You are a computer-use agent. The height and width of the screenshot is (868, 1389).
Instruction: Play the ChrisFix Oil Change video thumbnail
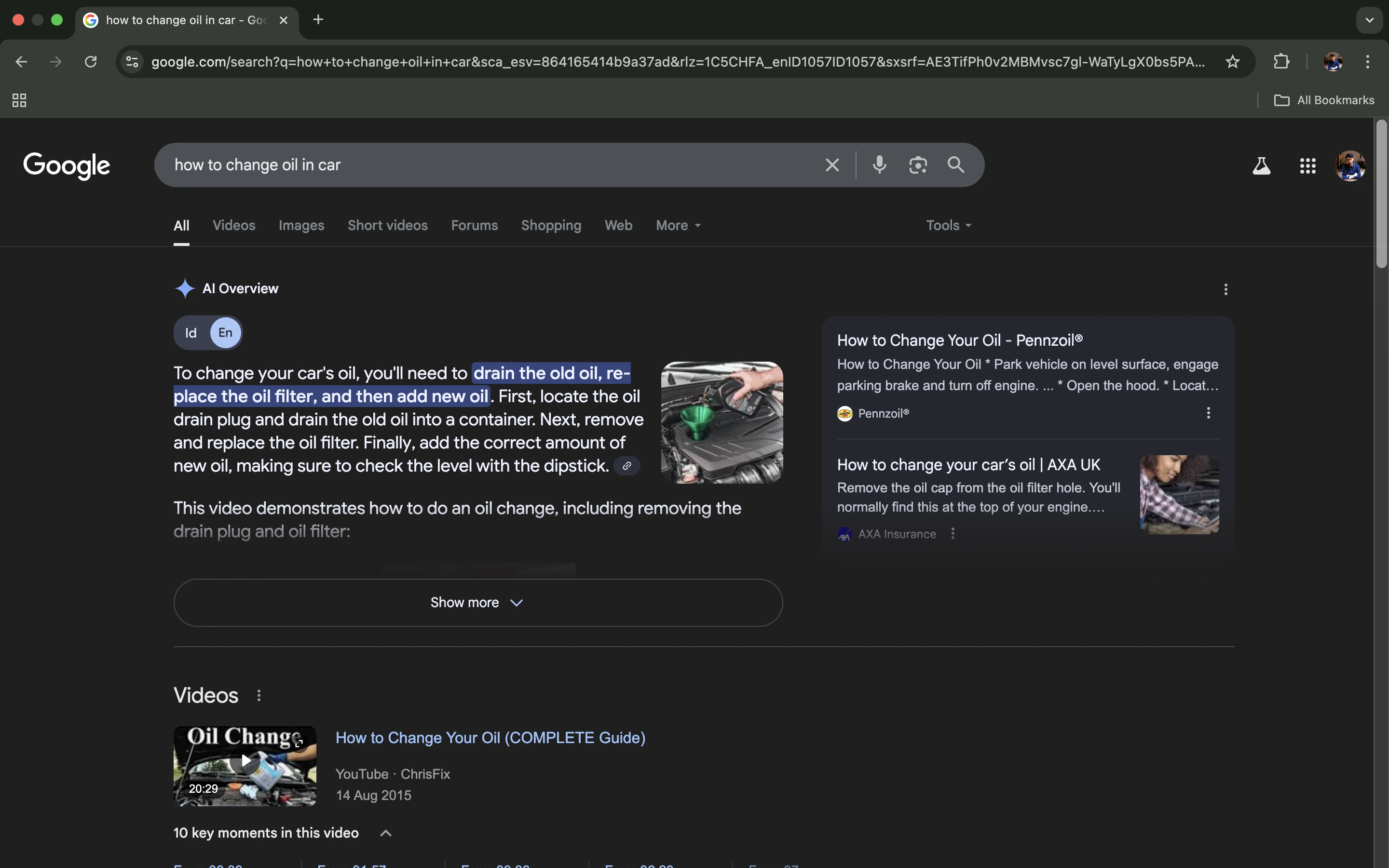(245, 765)
